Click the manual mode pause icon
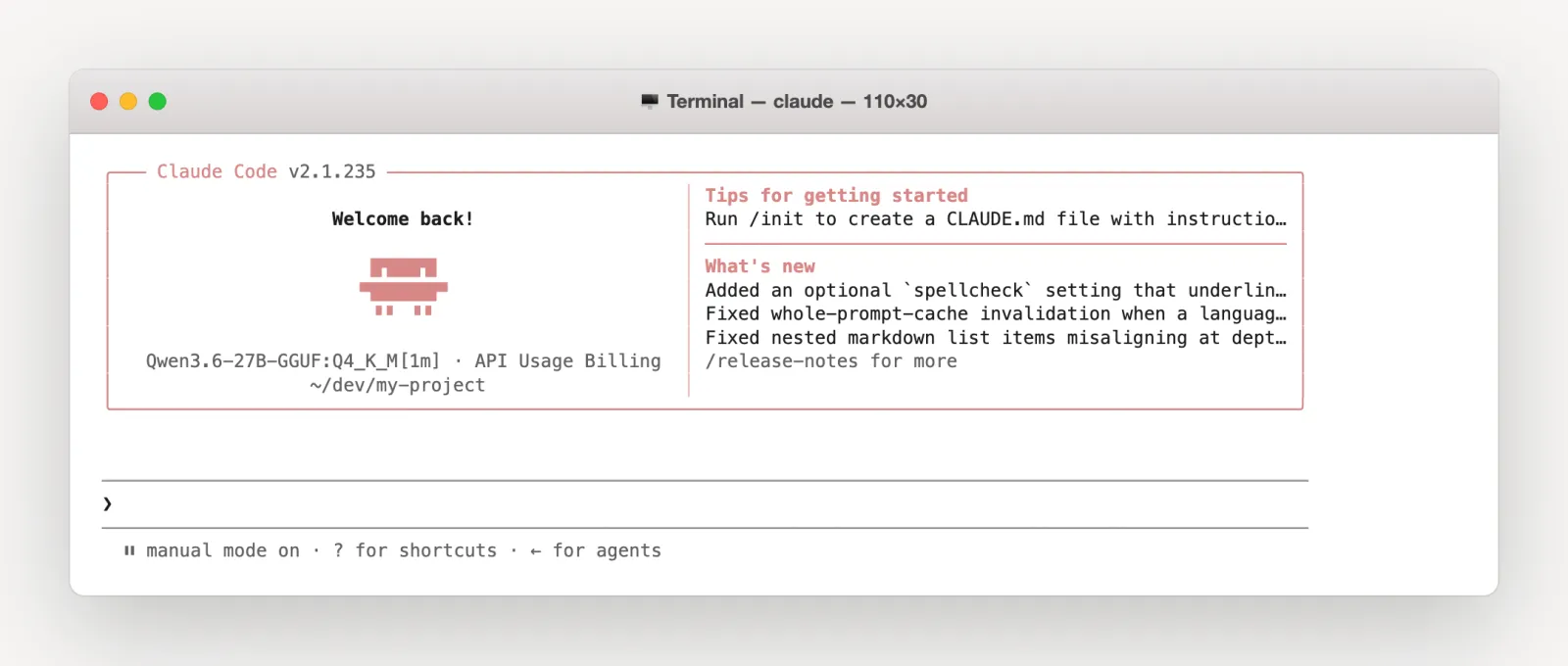Screen dimensions: 1568x666 [x=129, y=550]
